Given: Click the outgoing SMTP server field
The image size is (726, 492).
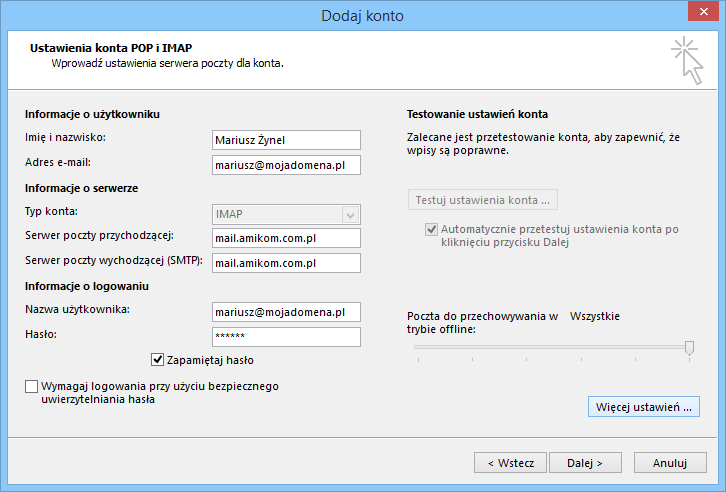Looking at the screenshot, I should point(286,263).
